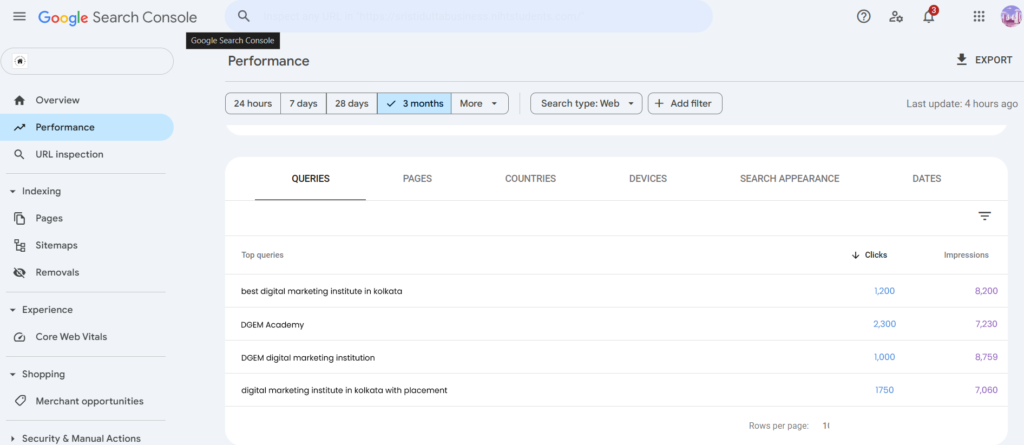Image resolution: width=1024 pixels, height=445 pixels.
Task: Click the Top queries column header
Action: 263,255
